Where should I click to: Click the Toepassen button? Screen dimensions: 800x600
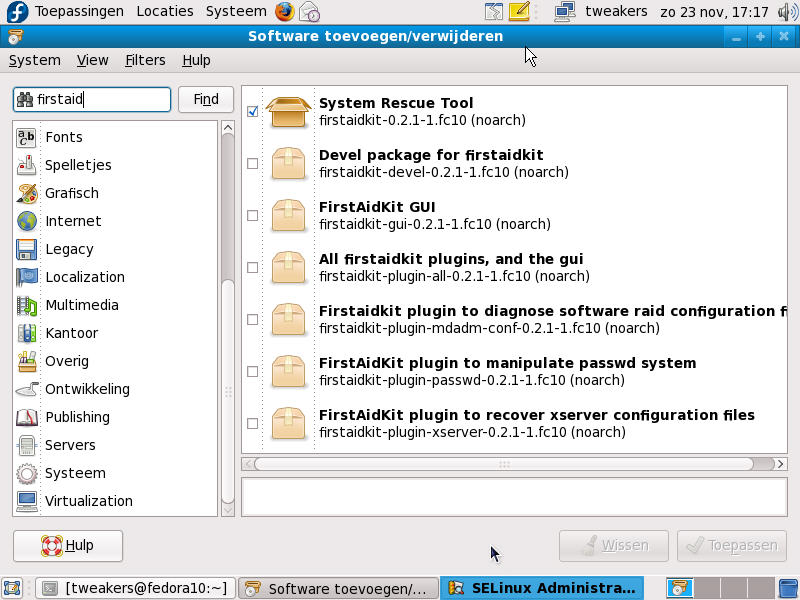point(732,546)
